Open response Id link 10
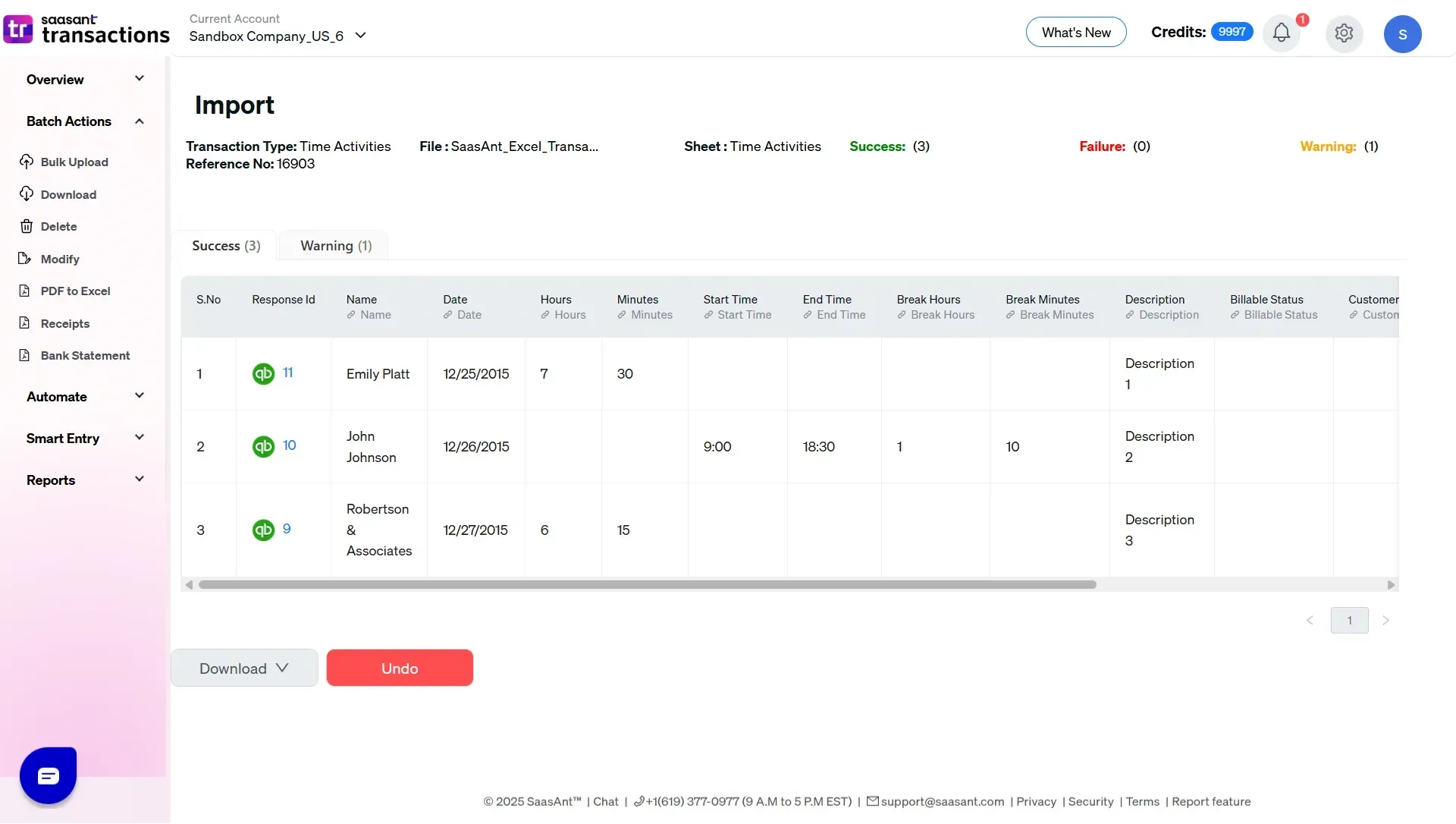Viewport: 1456px width, 824px height. (x=290, y=445)
